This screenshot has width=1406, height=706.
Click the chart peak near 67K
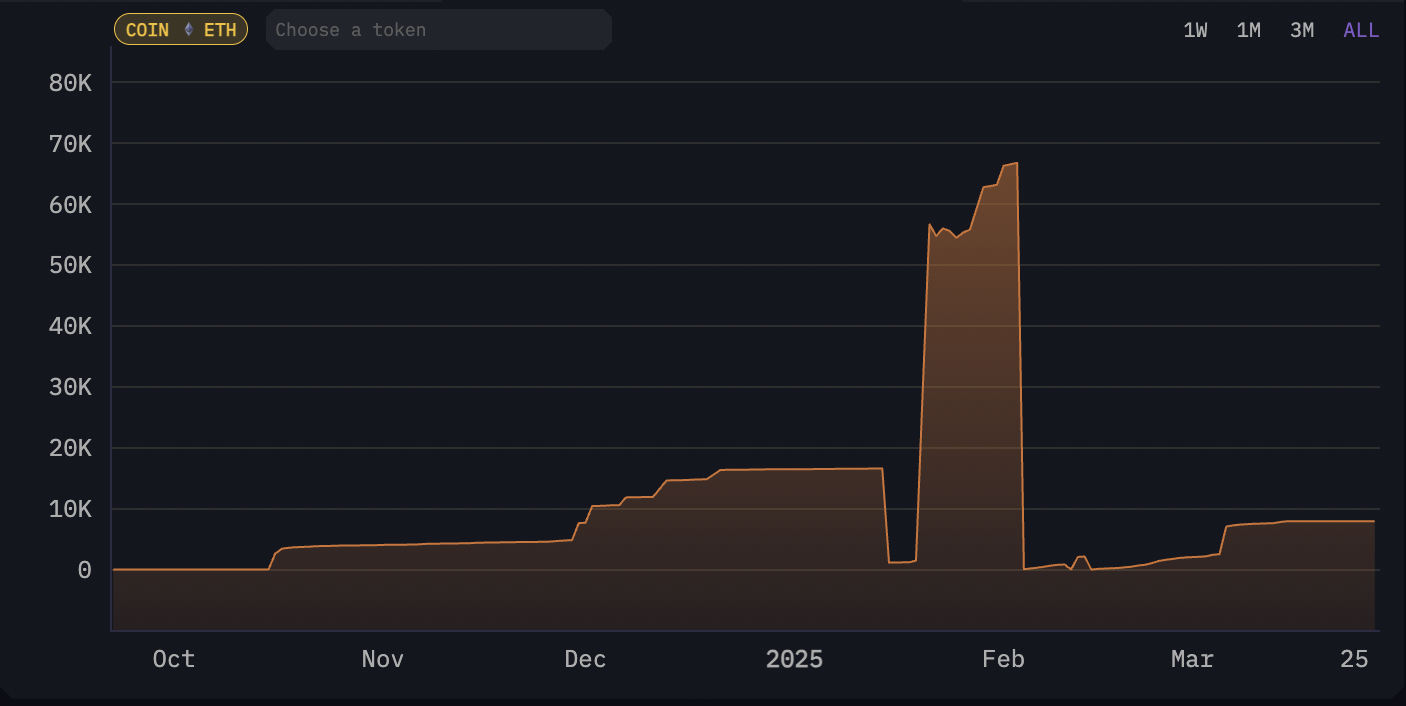[x=1016, y=163]
